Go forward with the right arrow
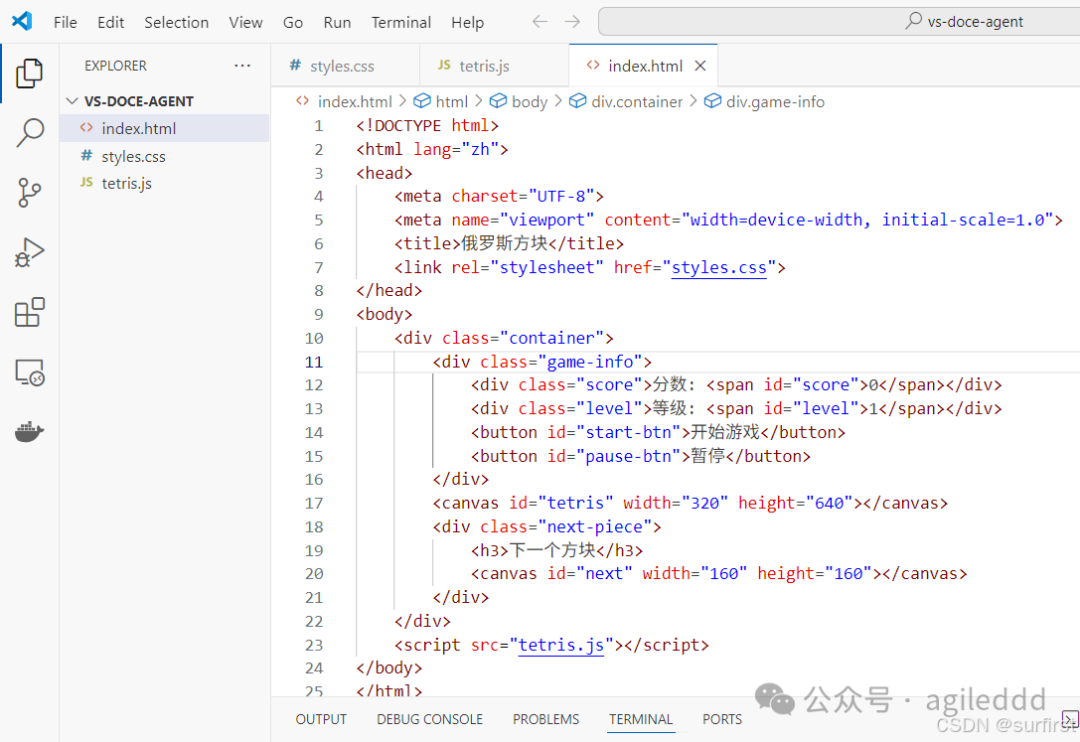 [x=572, y=21]
